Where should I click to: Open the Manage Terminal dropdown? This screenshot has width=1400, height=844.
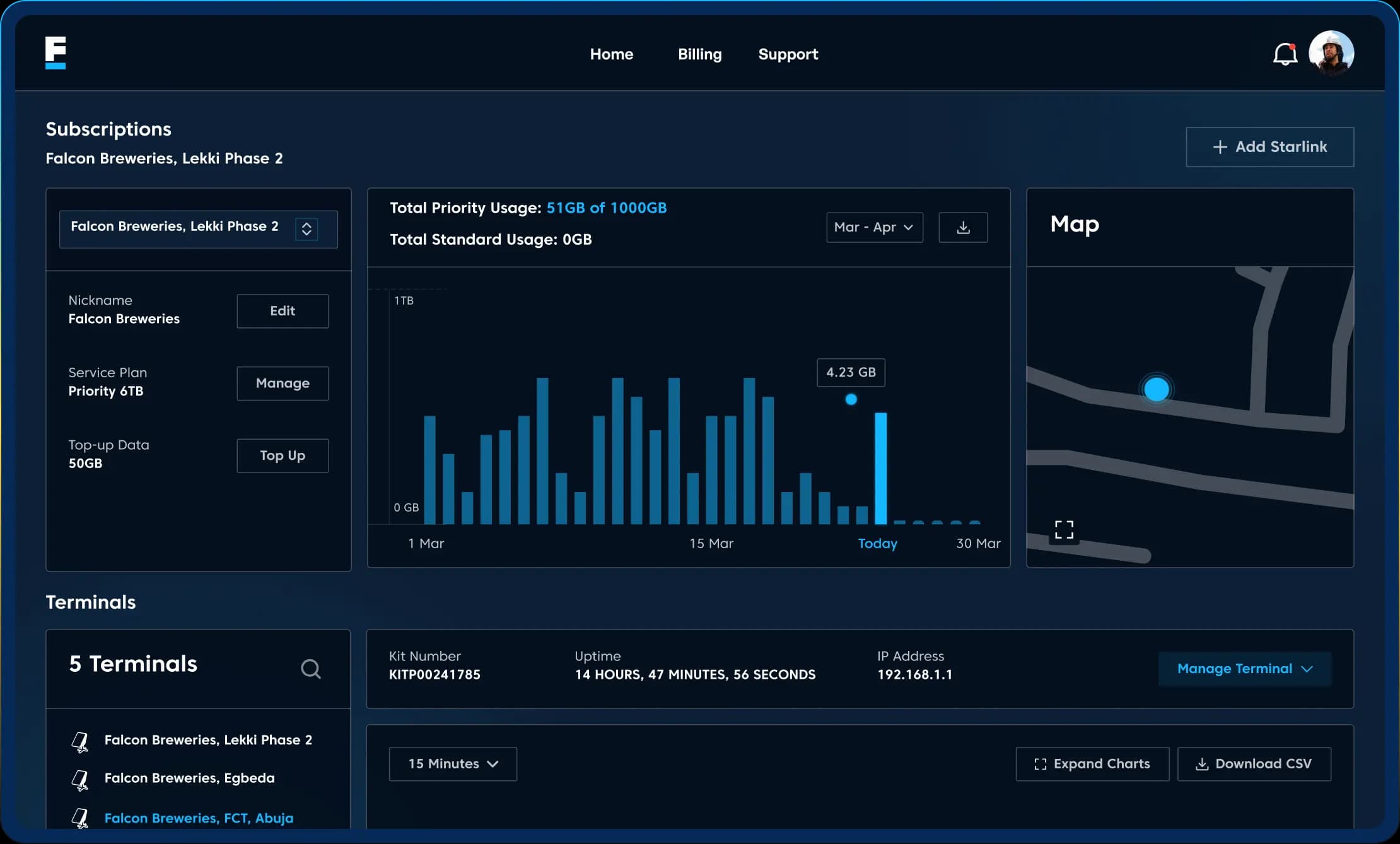click(1245, 669)
